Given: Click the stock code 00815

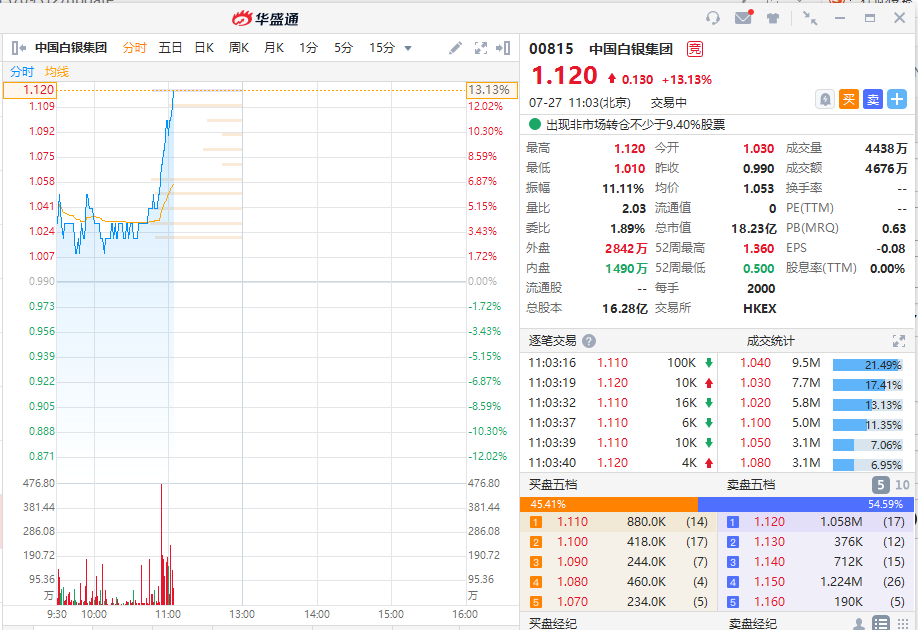Looking at the screenshot, I should [551, 49].
